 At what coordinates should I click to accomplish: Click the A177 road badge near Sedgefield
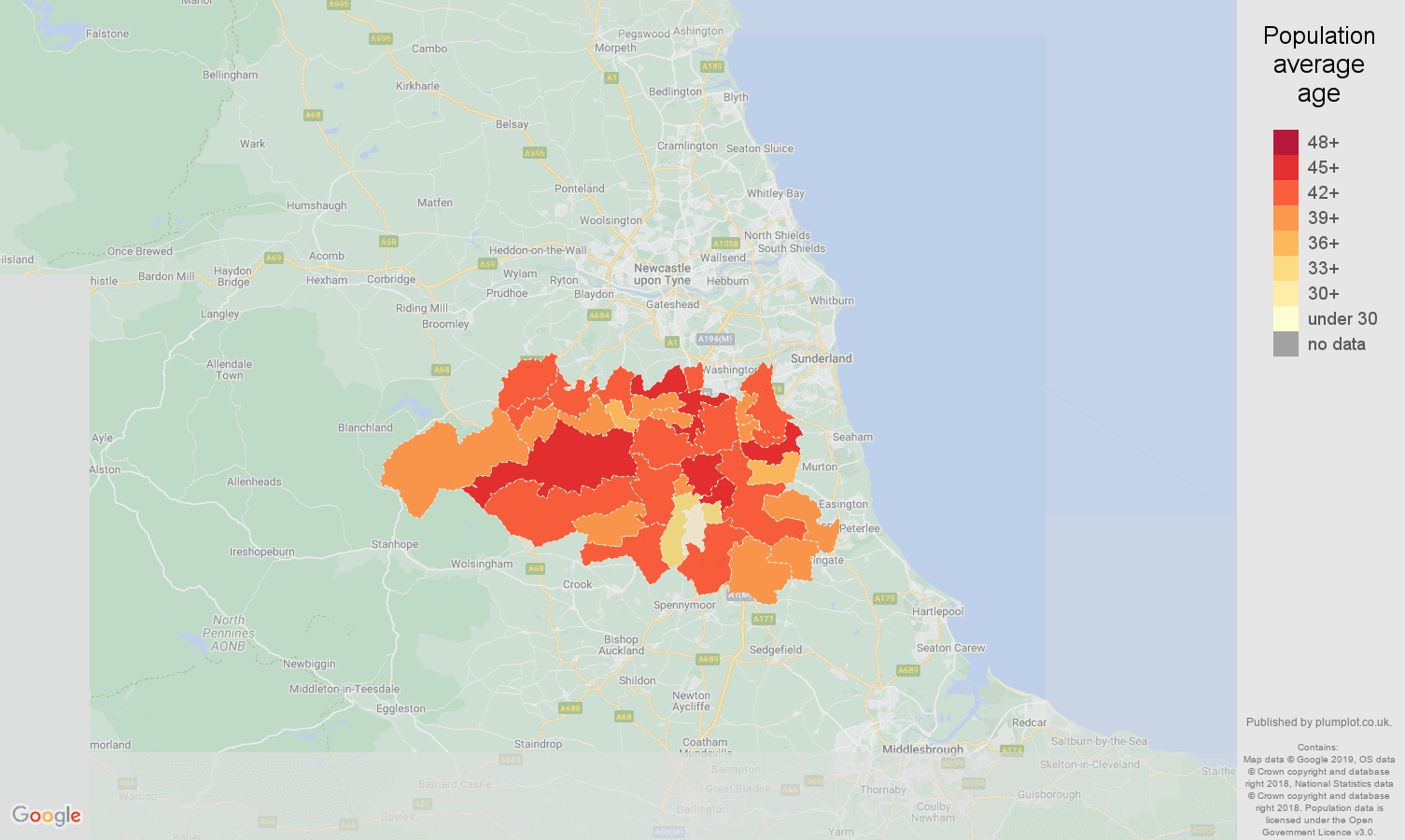(764, 619)
